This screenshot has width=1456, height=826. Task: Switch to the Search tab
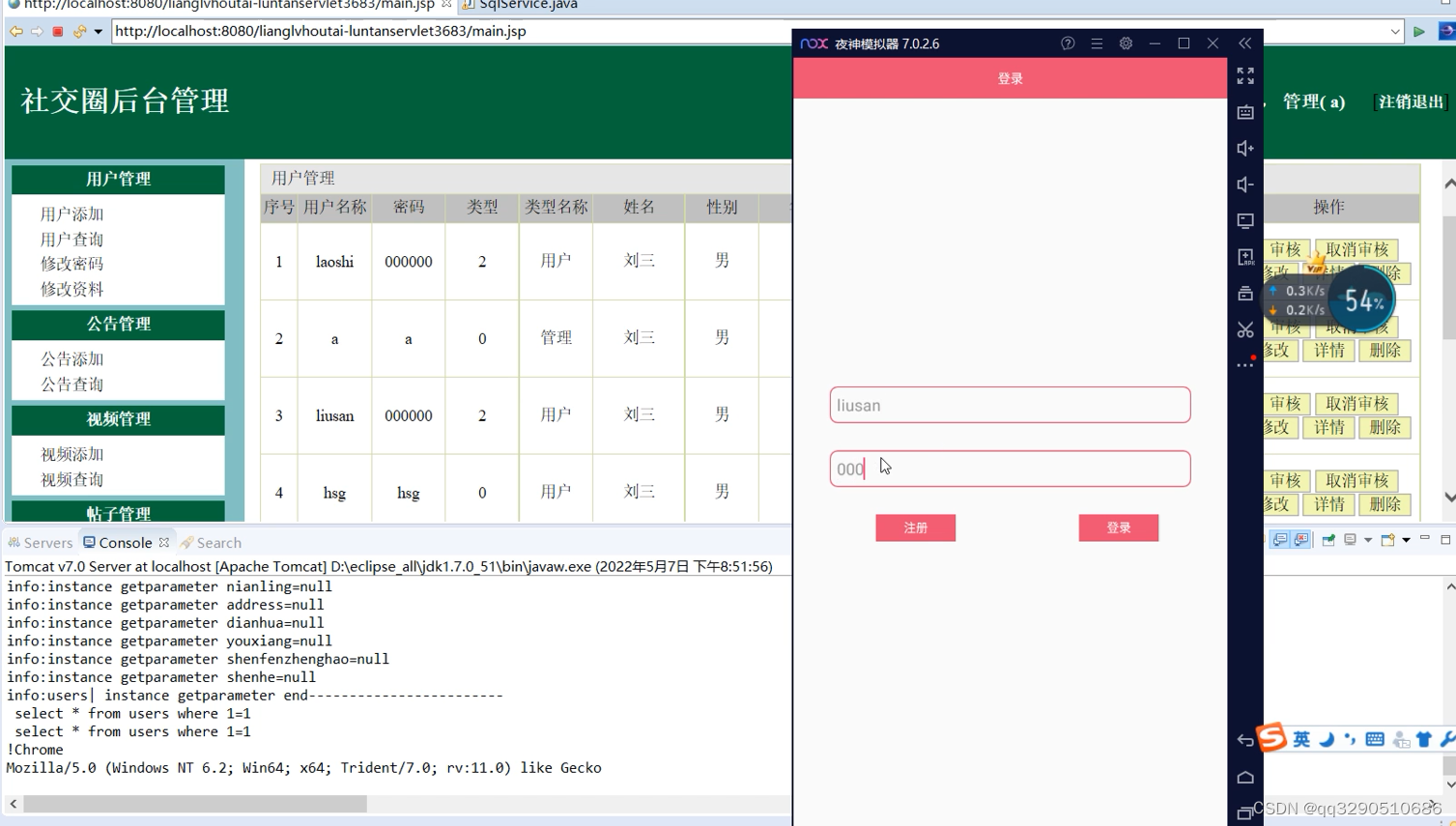tap(211, 543)
